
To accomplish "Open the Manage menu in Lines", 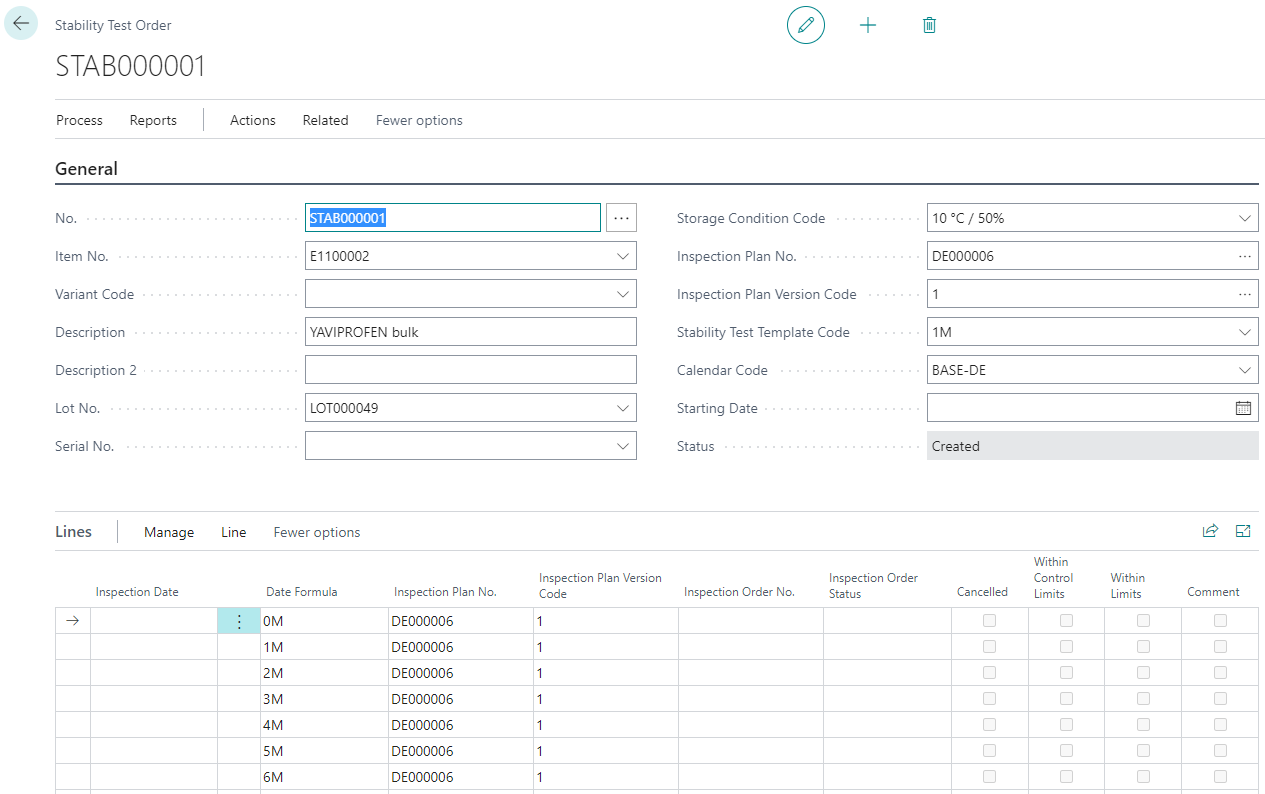I will coord(169,532).
